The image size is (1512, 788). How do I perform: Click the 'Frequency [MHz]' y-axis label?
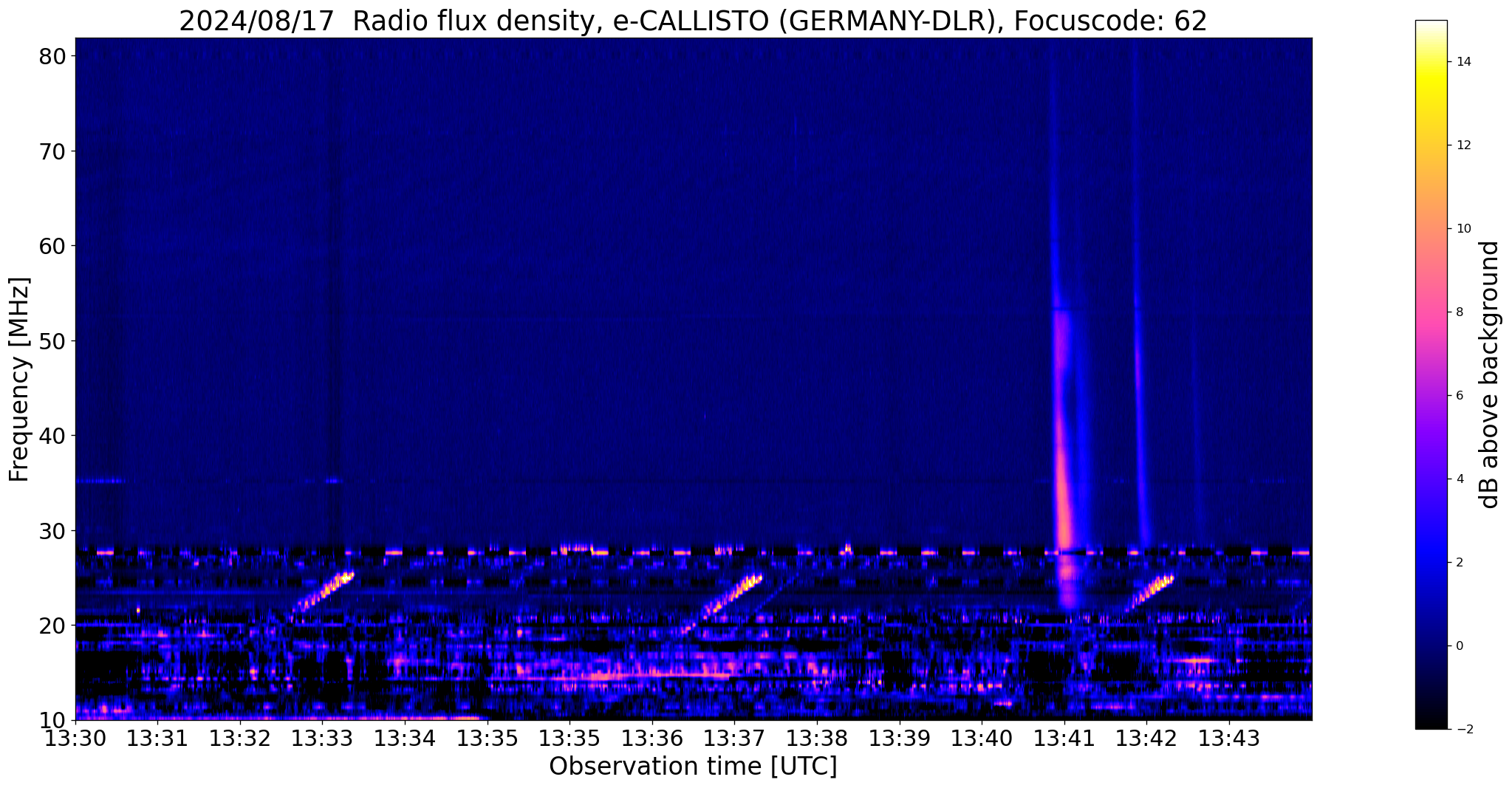click(x=18, y=379)
